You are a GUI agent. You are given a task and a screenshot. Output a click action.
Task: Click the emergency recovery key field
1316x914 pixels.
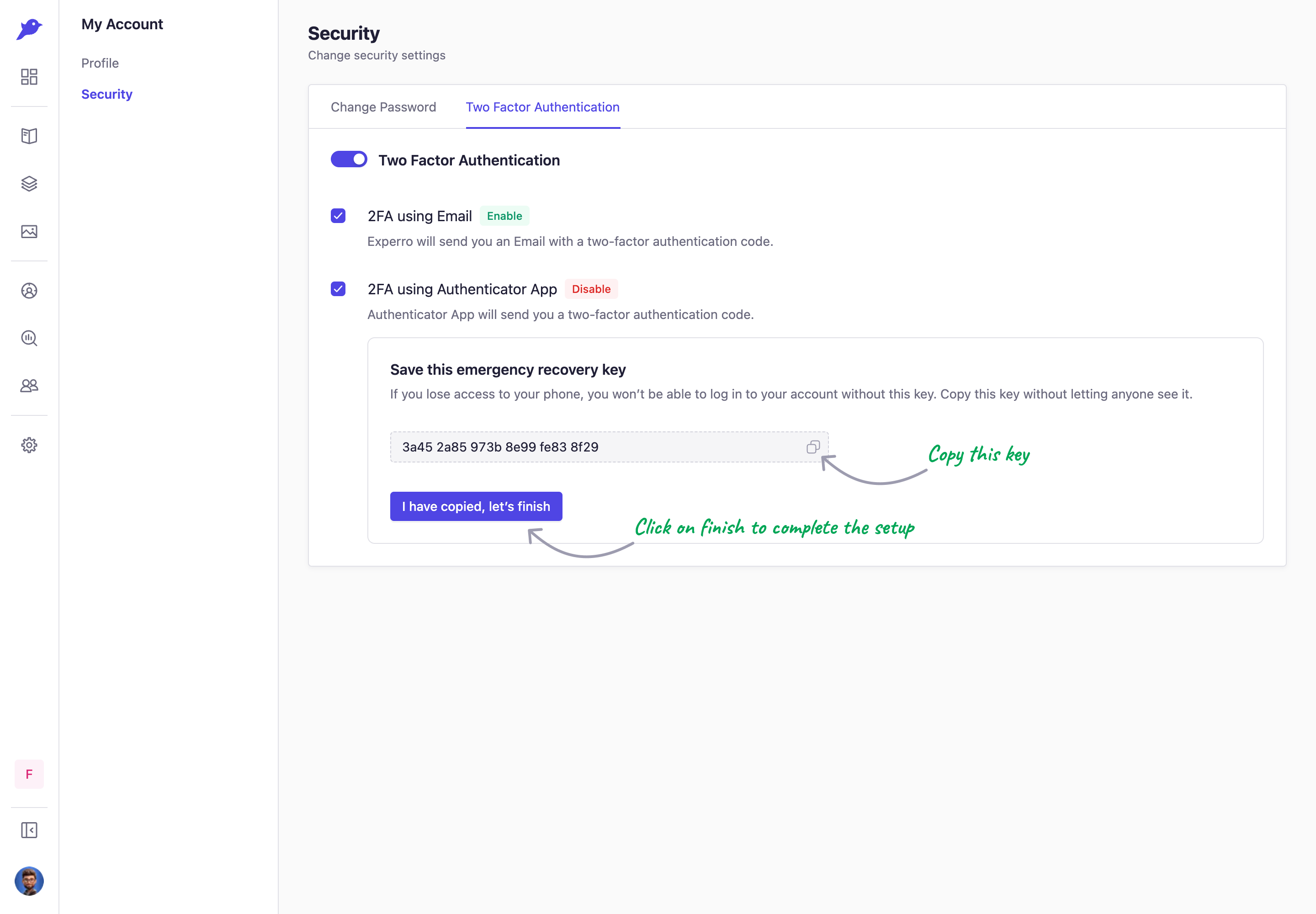(609, 446)
